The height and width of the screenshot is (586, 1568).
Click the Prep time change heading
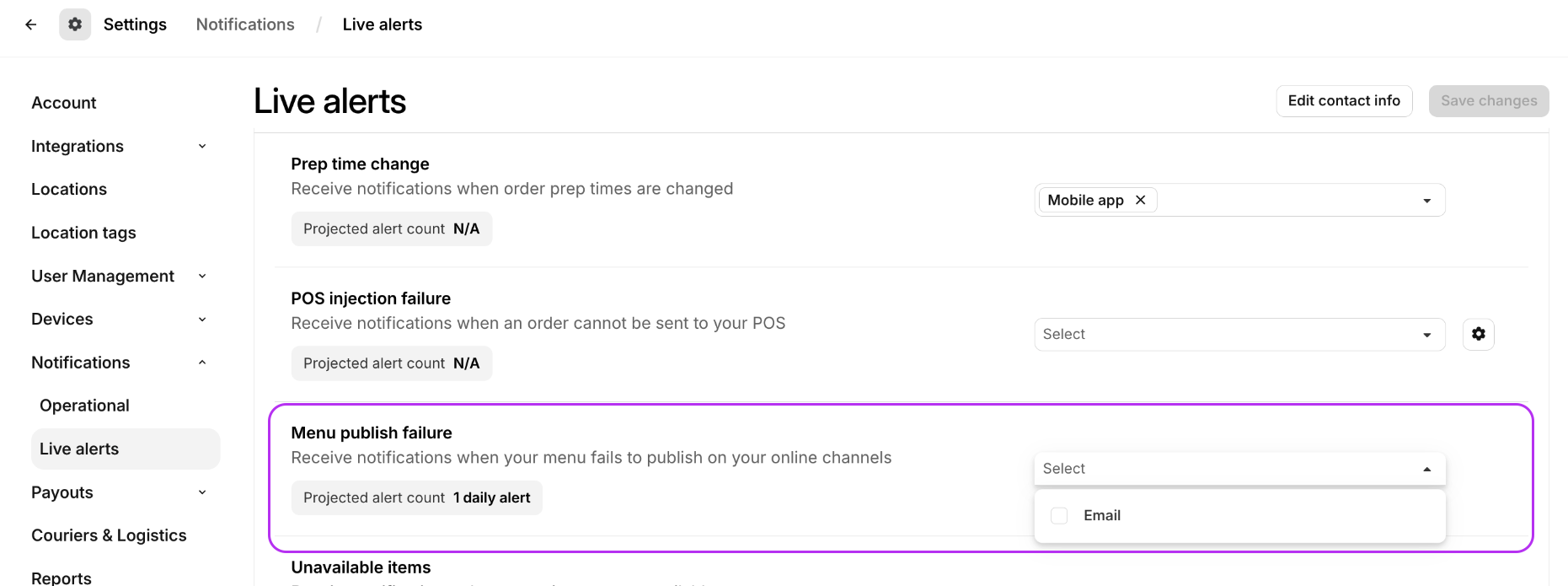coord(360,164)
